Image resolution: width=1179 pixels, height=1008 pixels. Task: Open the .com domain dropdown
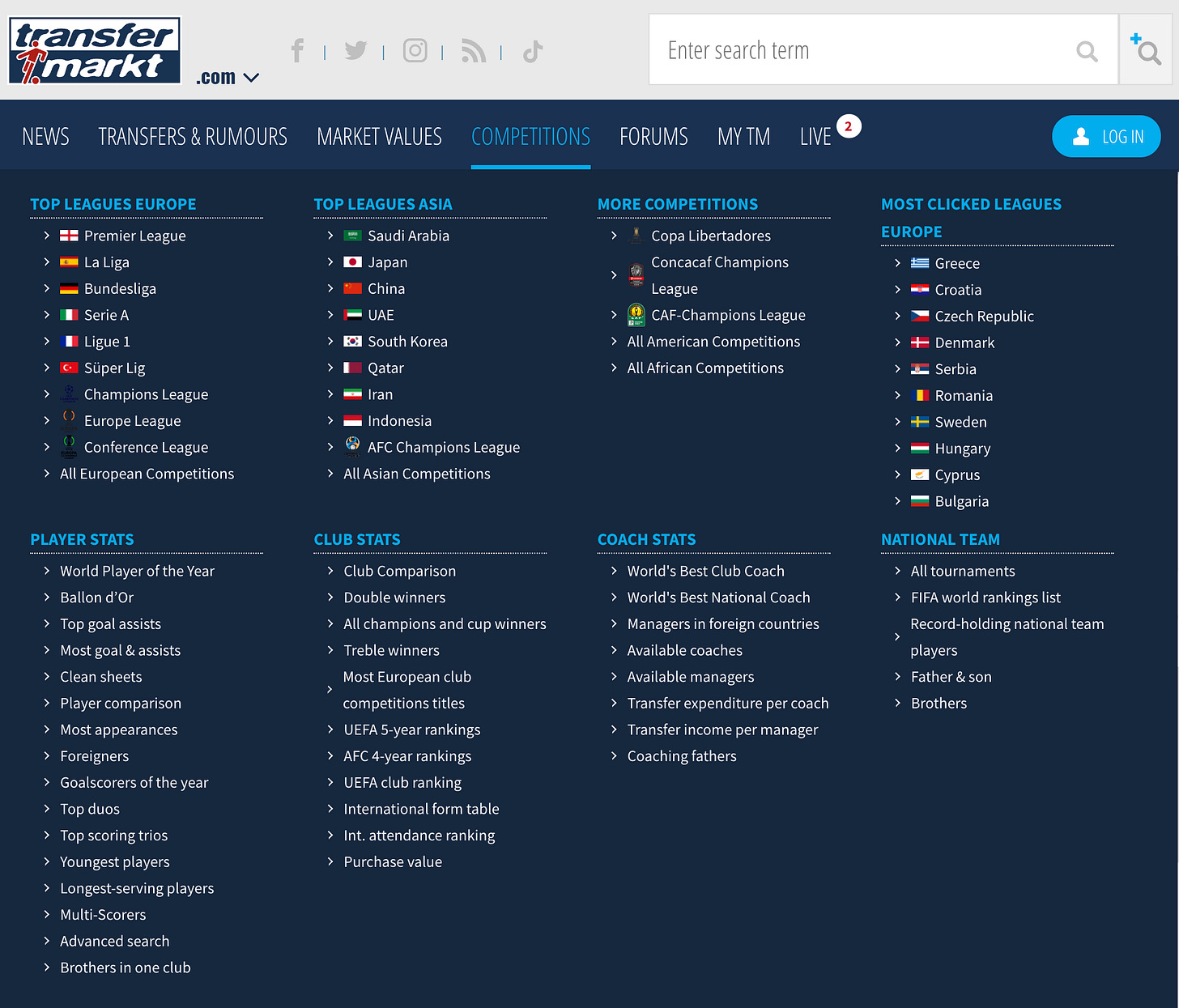pyautogui.click(x=228, y=78)
